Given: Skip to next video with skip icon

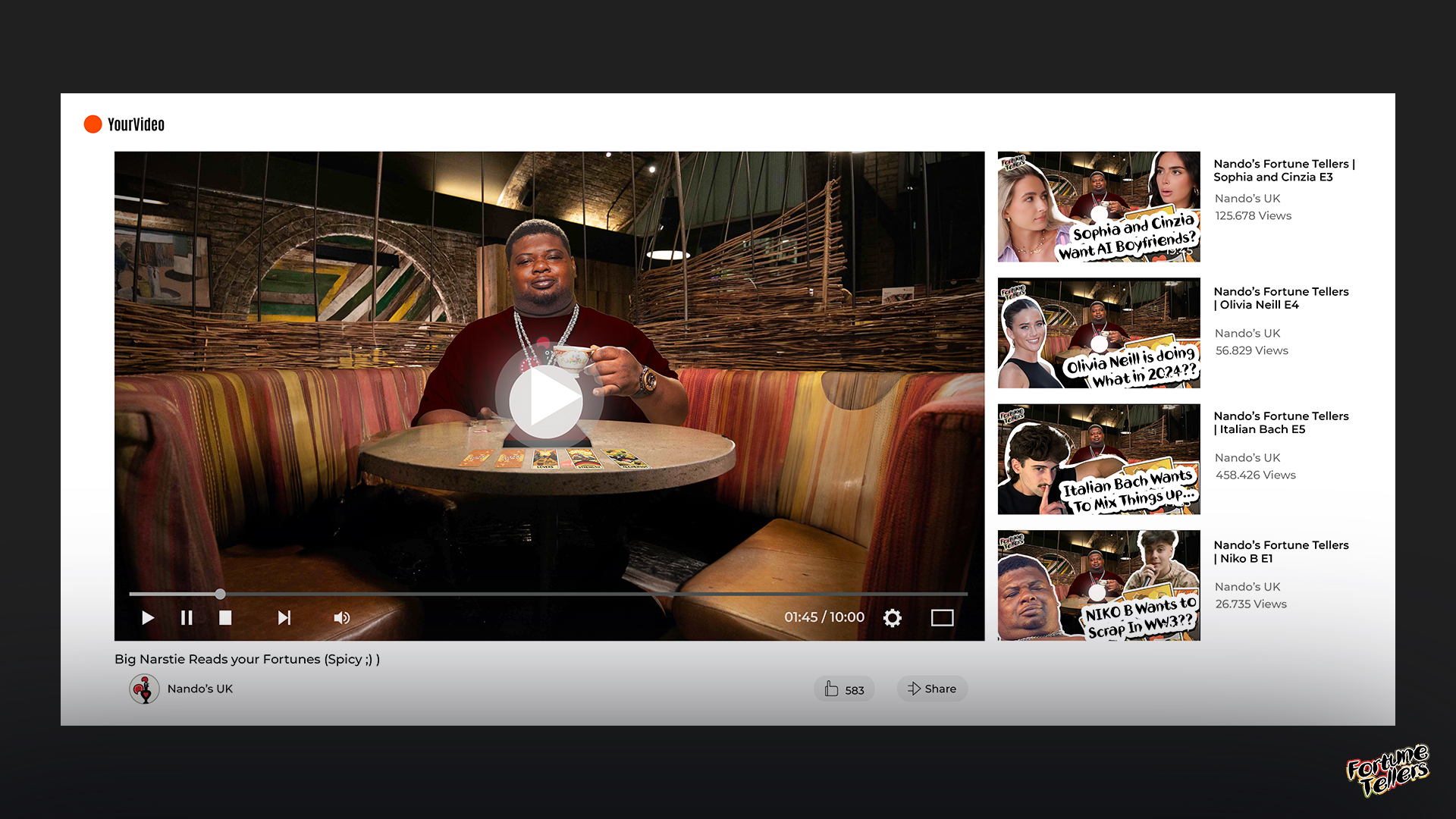Looking at the screenshot, I should pos(284,618).
